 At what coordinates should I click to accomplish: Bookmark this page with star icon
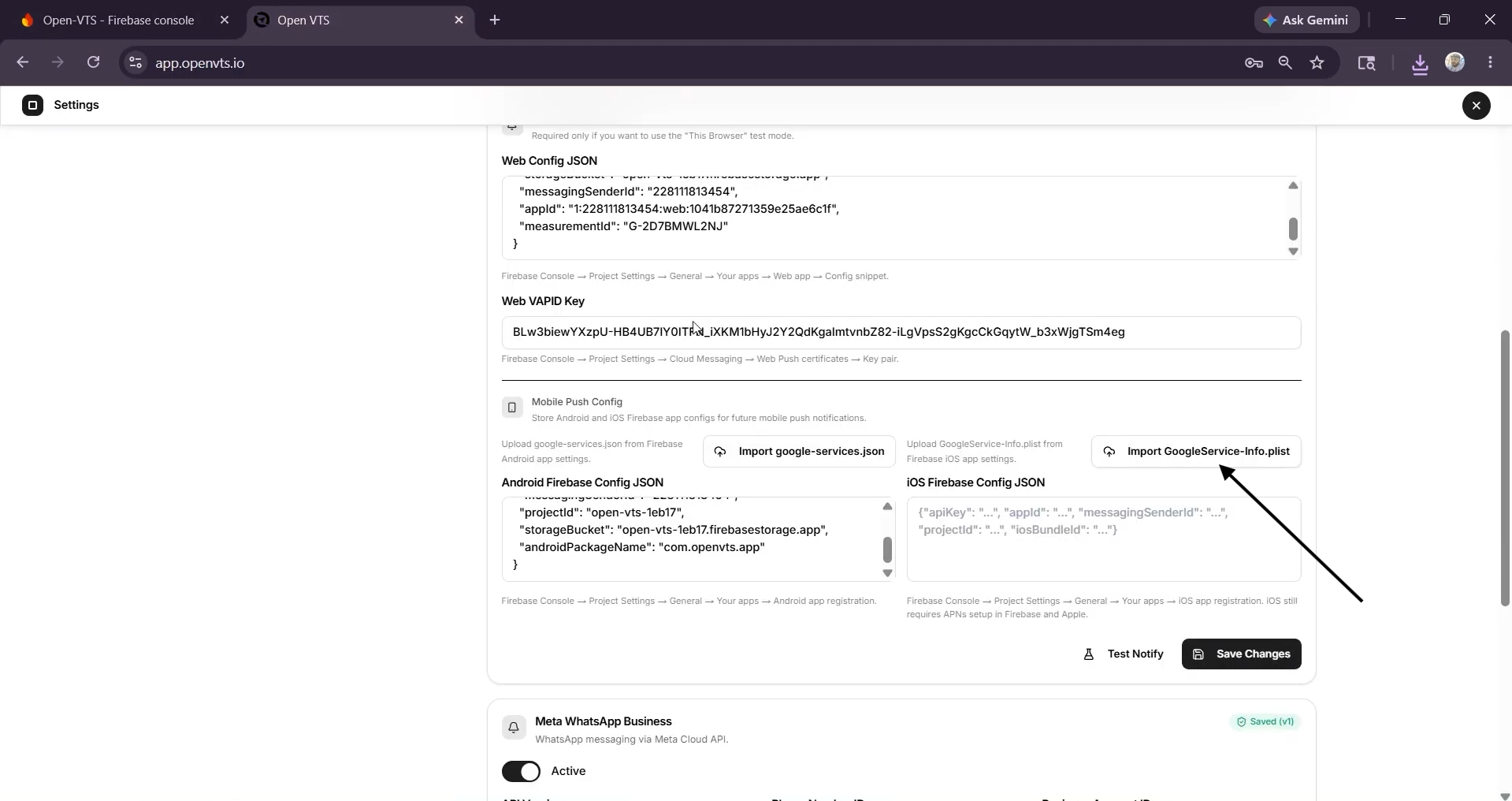pyautogui.click(x=1317, y=63)
